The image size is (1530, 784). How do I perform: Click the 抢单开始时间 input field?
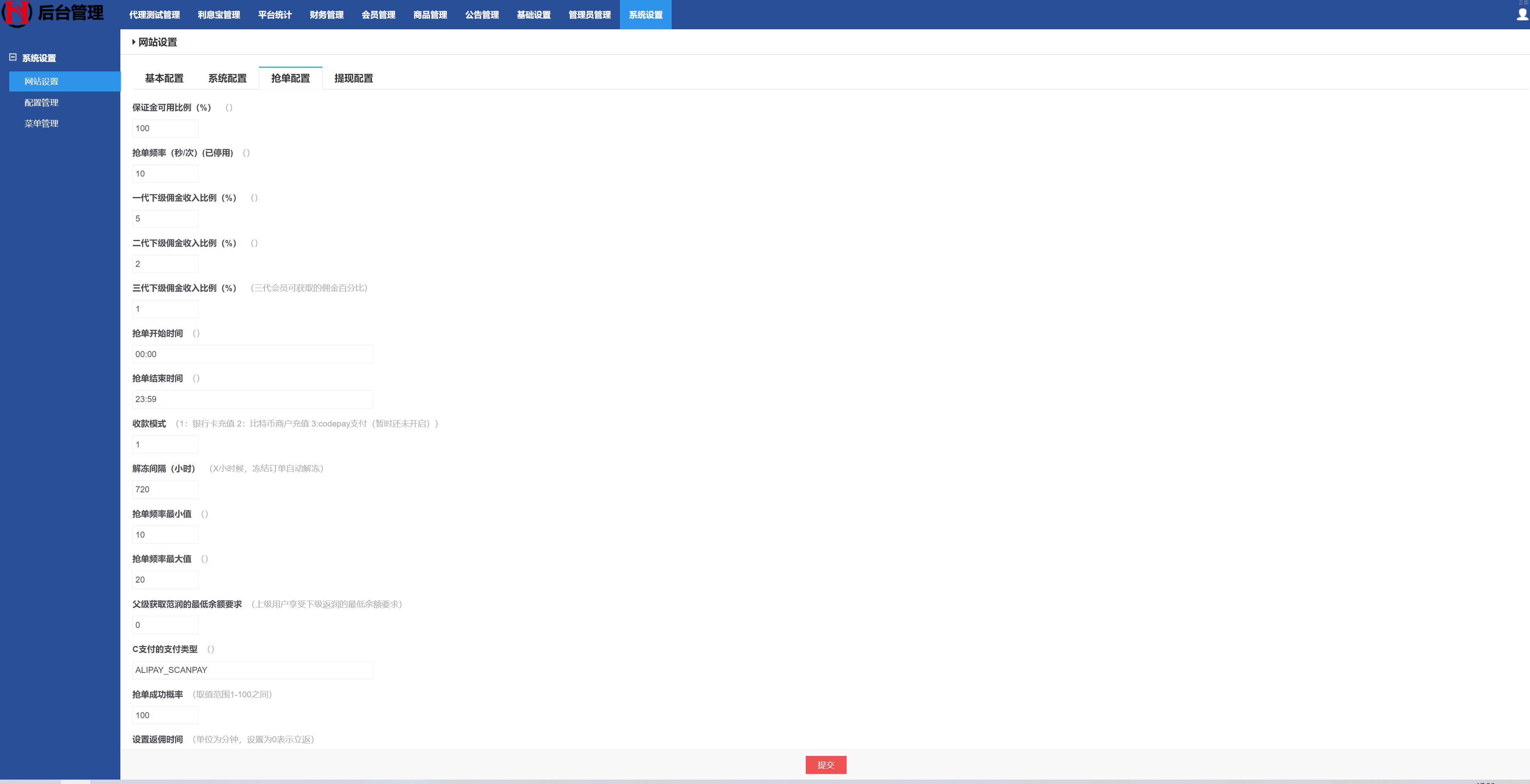(252, 354)
